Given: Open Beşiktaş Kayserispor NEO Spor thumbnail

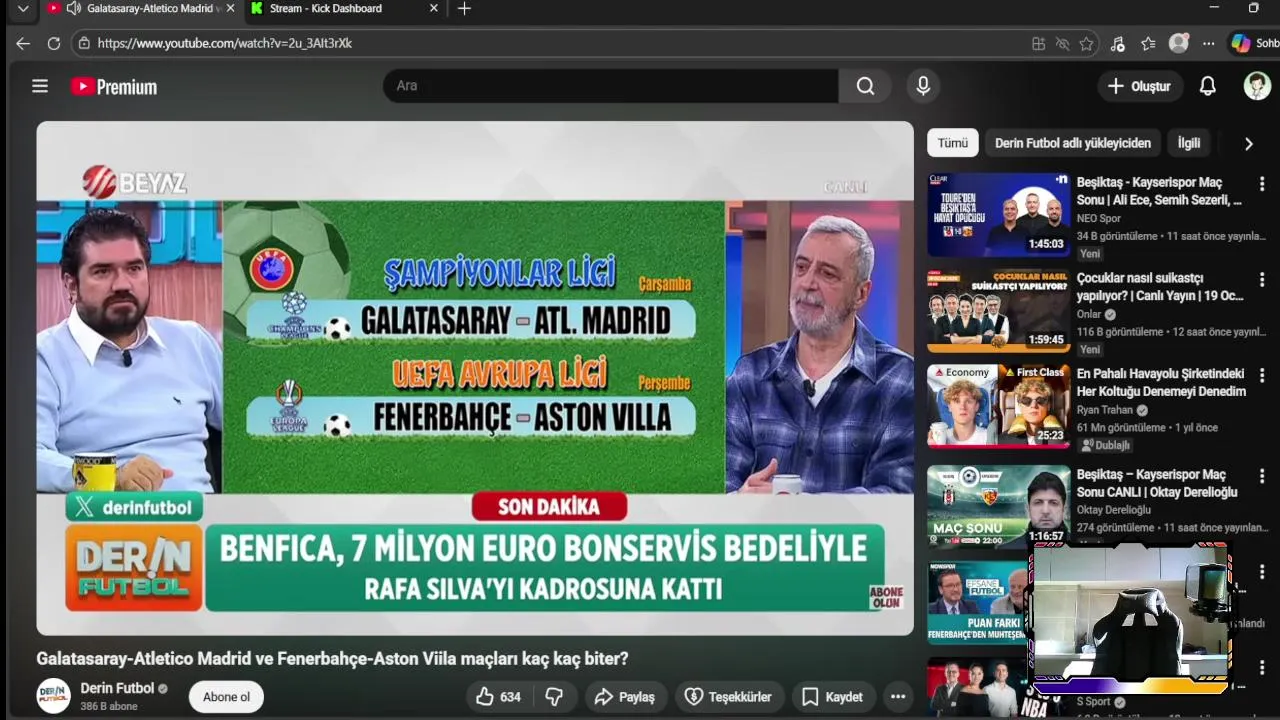Looking at the screenshot, I should pos(998,215).
